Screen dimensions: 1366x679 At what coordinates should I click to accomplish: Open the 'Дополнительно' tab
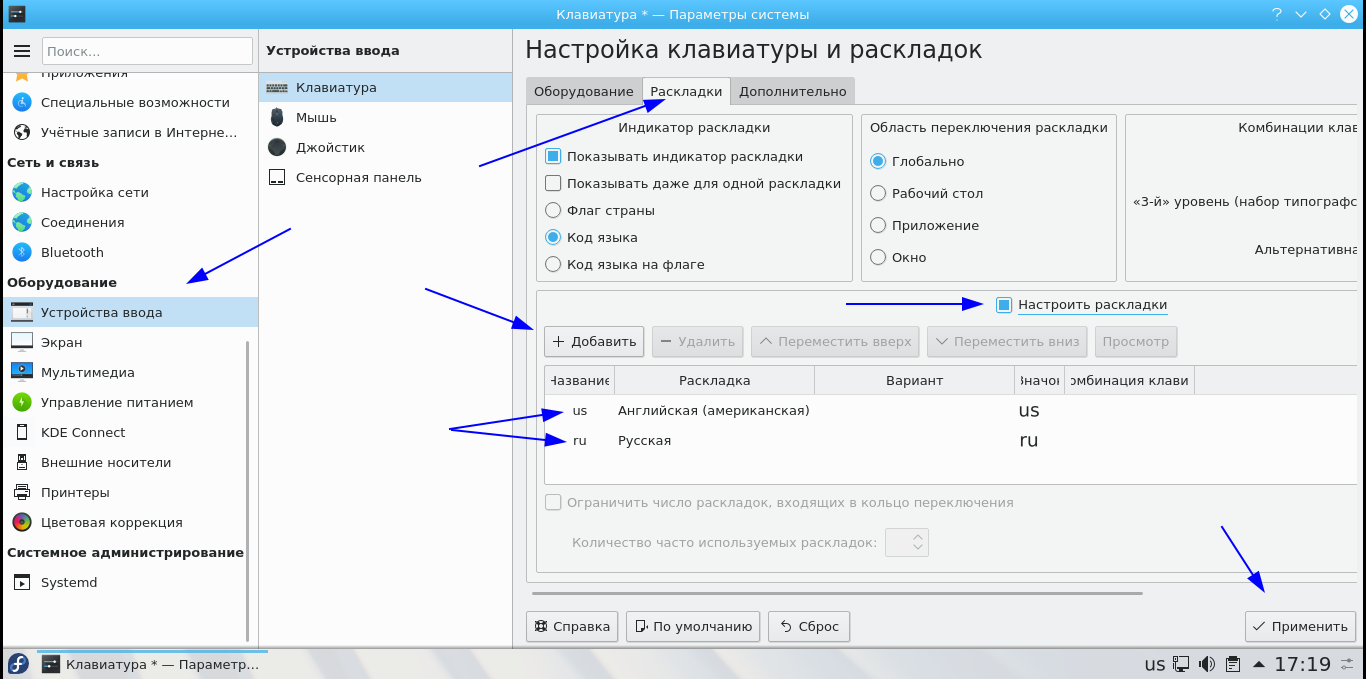pos(792,91)
